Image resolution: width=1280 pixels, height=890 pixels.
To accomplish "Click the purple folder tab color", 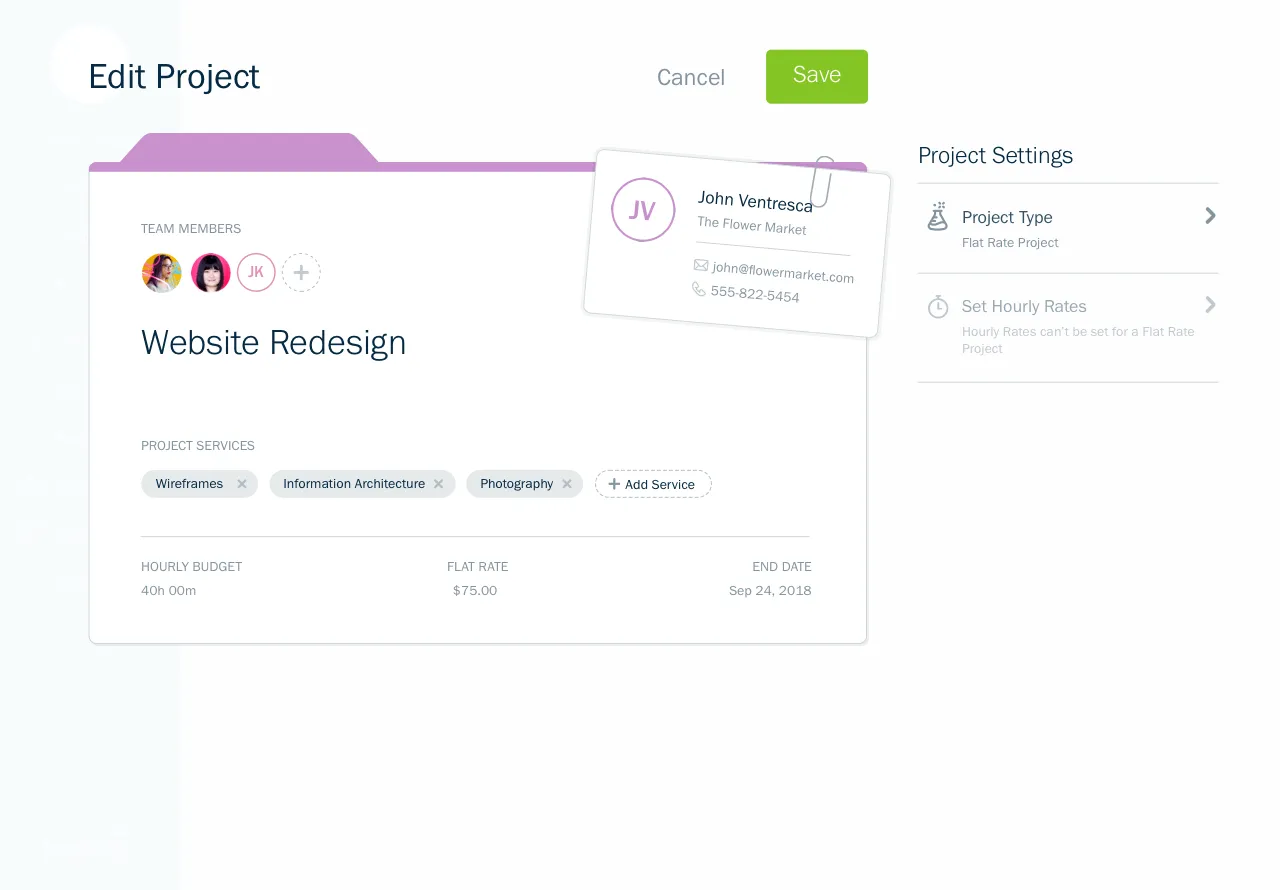I will 248,150.
